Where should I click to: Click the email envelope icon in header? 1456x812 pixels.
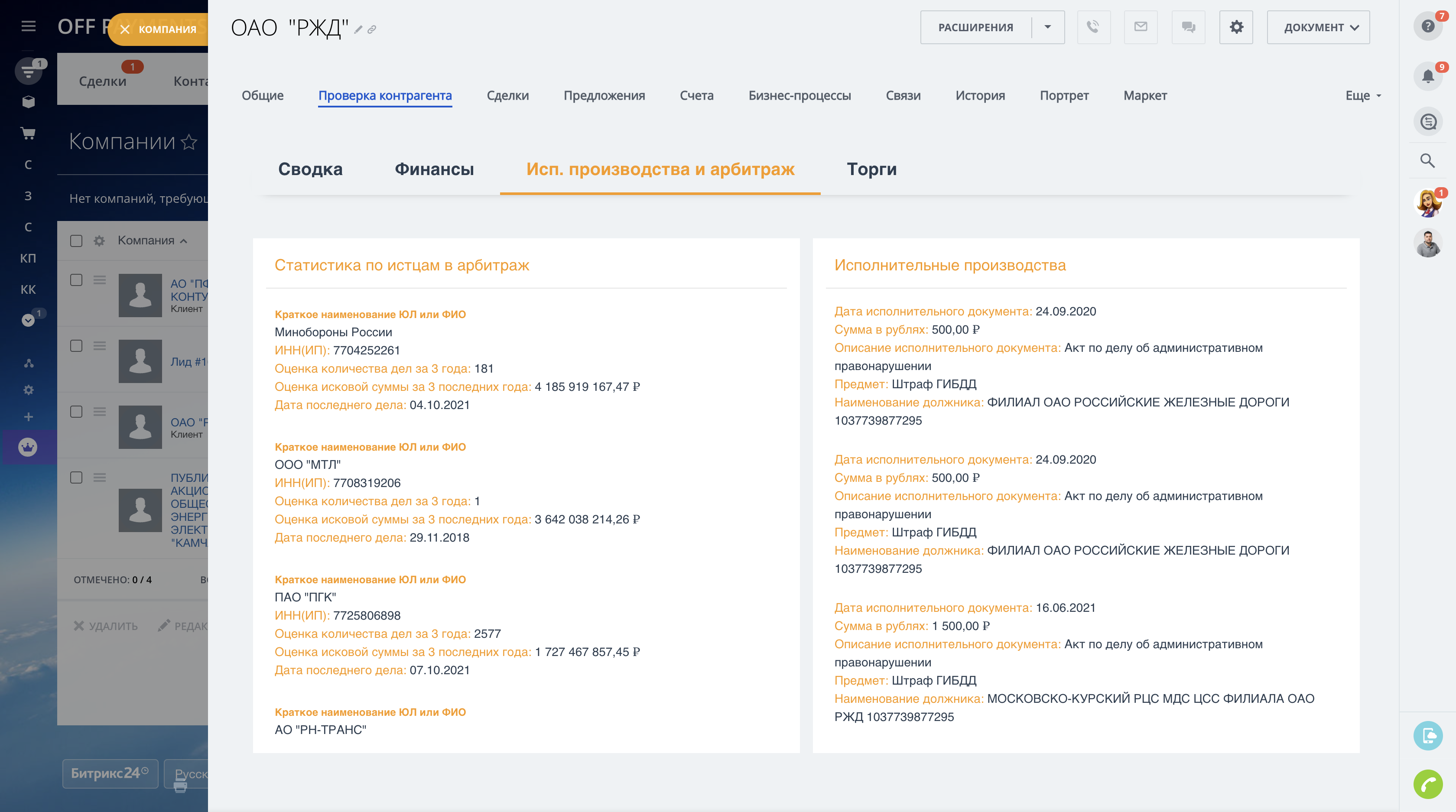click(x=1141, y=27)
